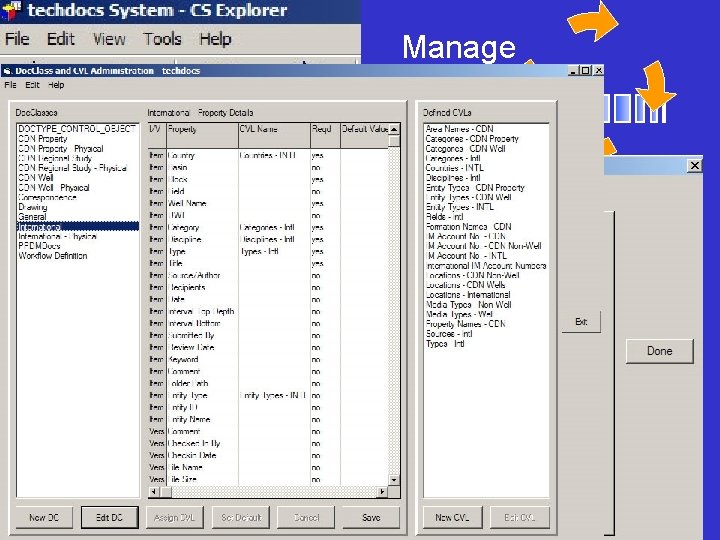Select the Country property row
The image size is (720, 540).
268,156
